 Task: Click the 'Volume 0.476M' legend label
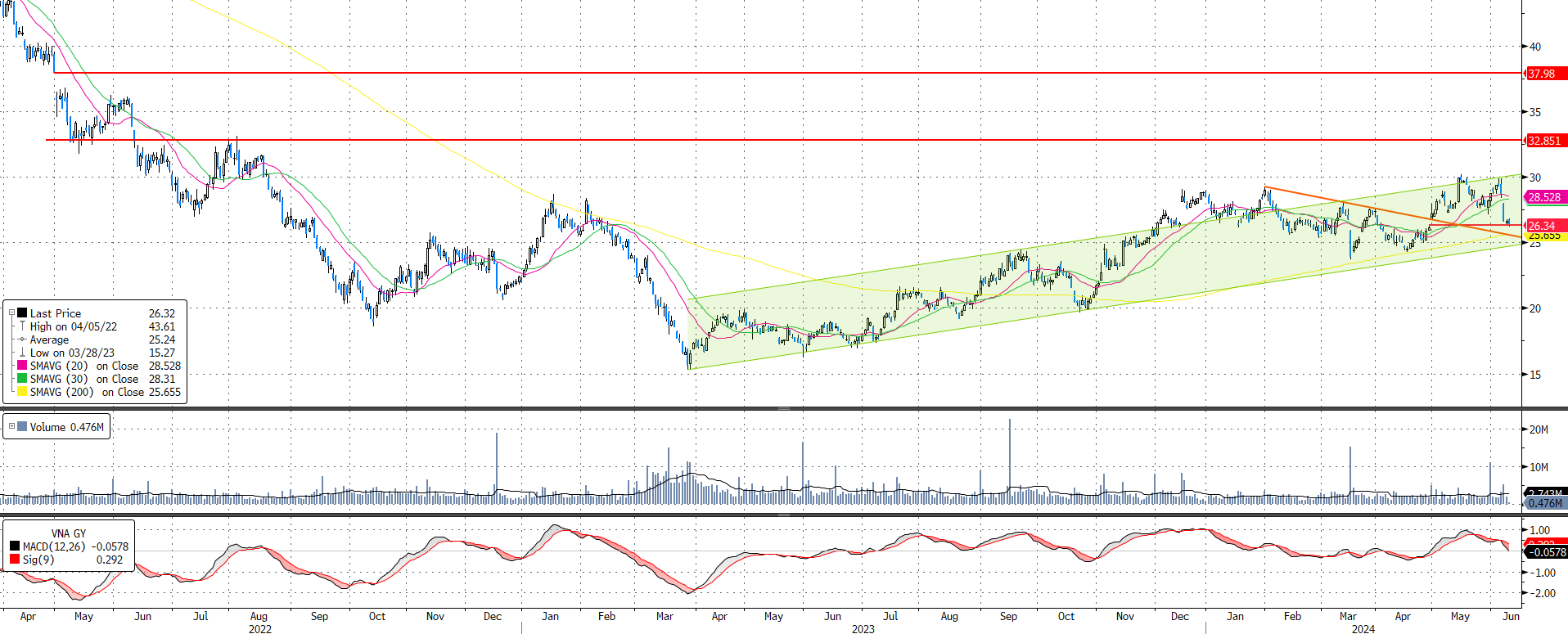coord(67,427)
